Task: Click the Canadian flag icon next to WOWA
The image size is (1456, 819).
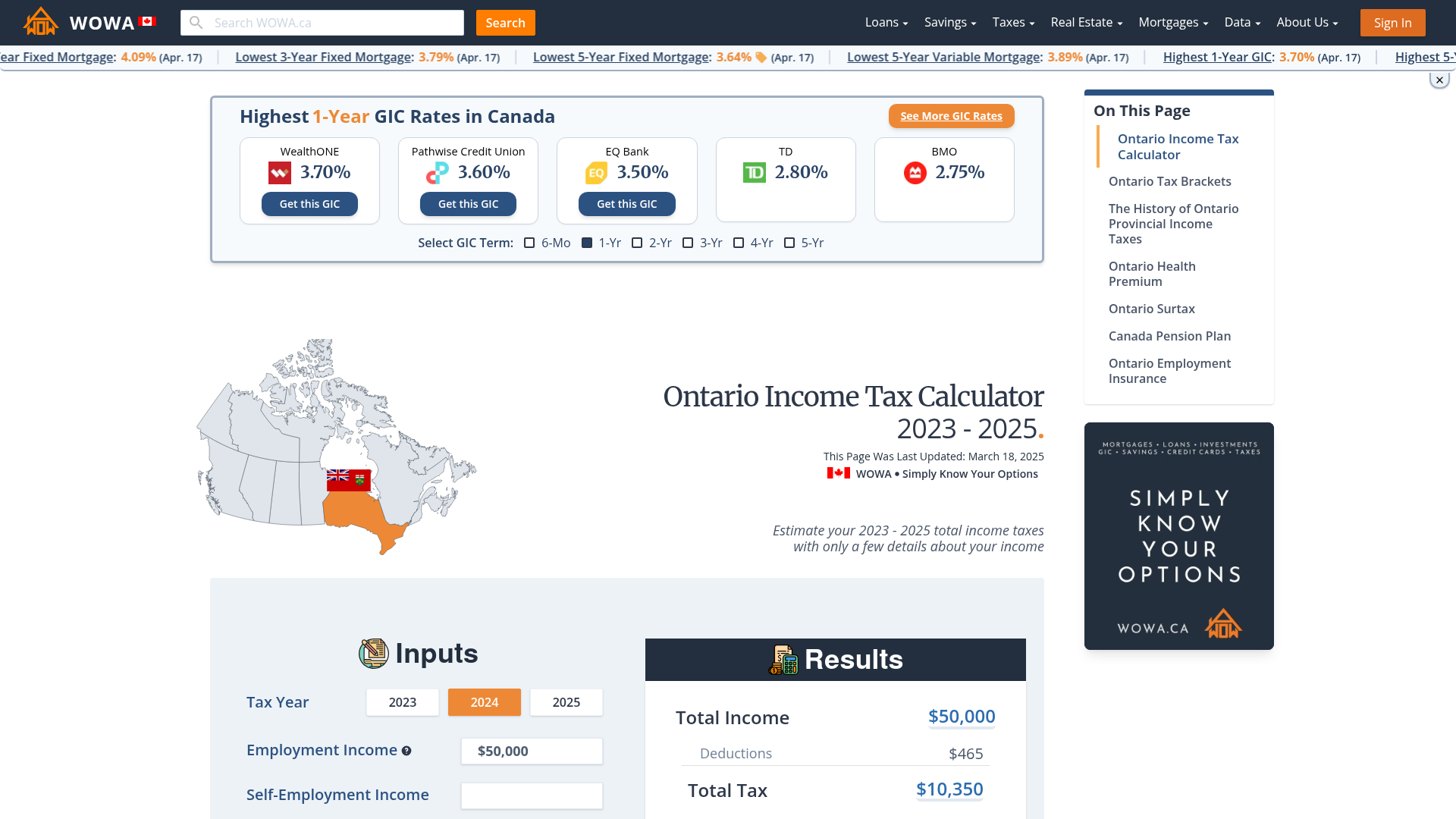Action: coord(146,22)
